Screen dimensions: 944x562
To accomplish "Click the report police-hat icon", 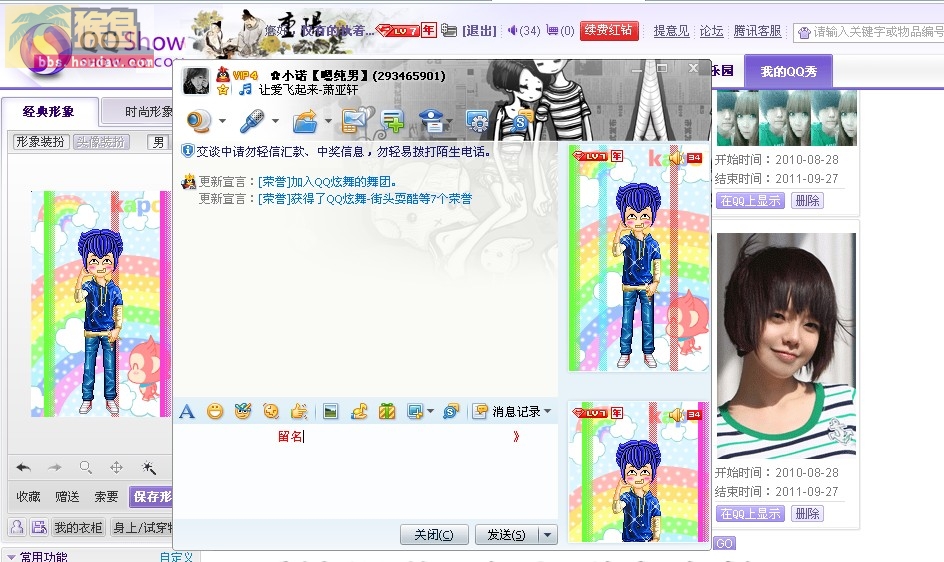I will click(432, 120).
